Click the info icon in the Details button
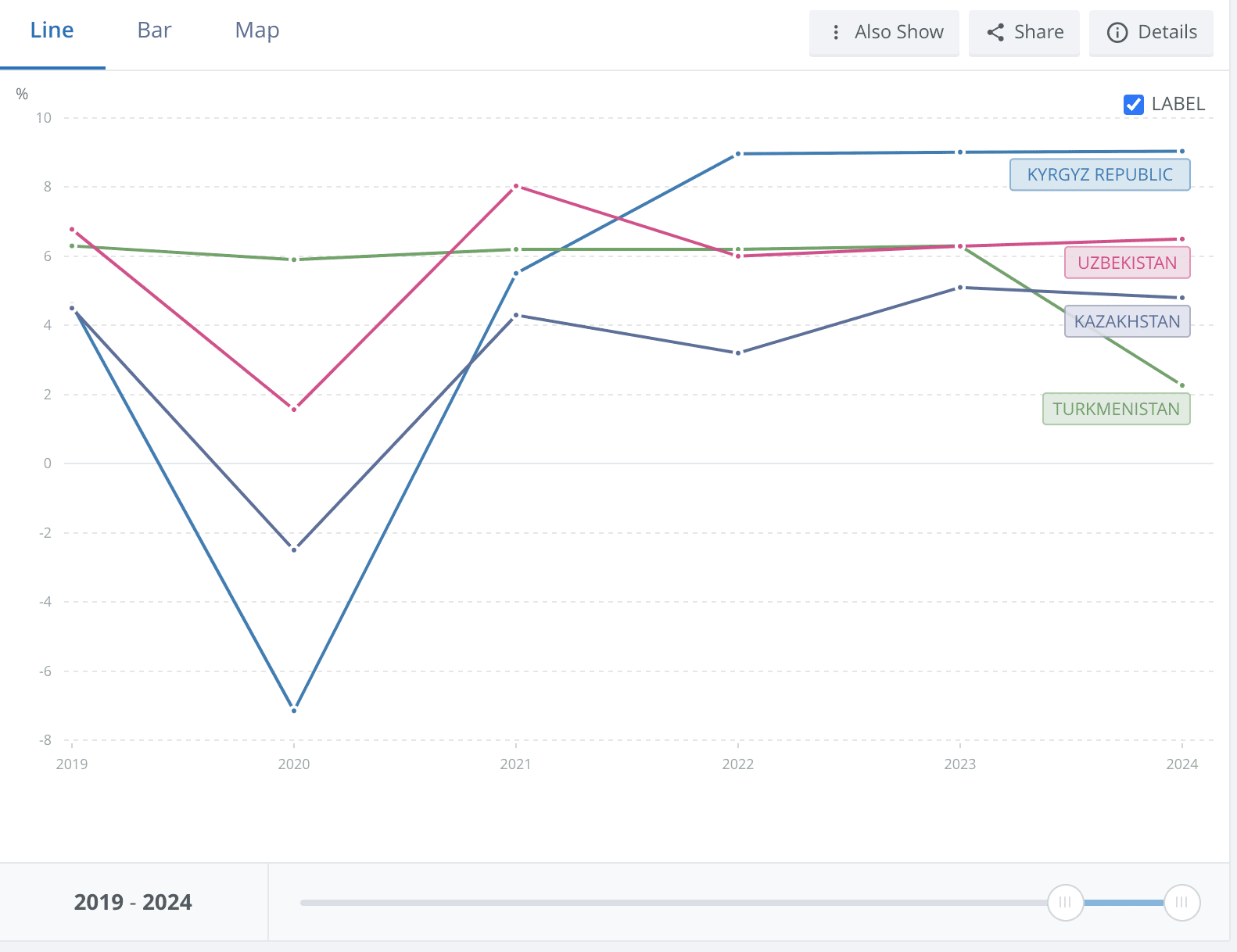1237x952 pixels. pos(1117,32)
